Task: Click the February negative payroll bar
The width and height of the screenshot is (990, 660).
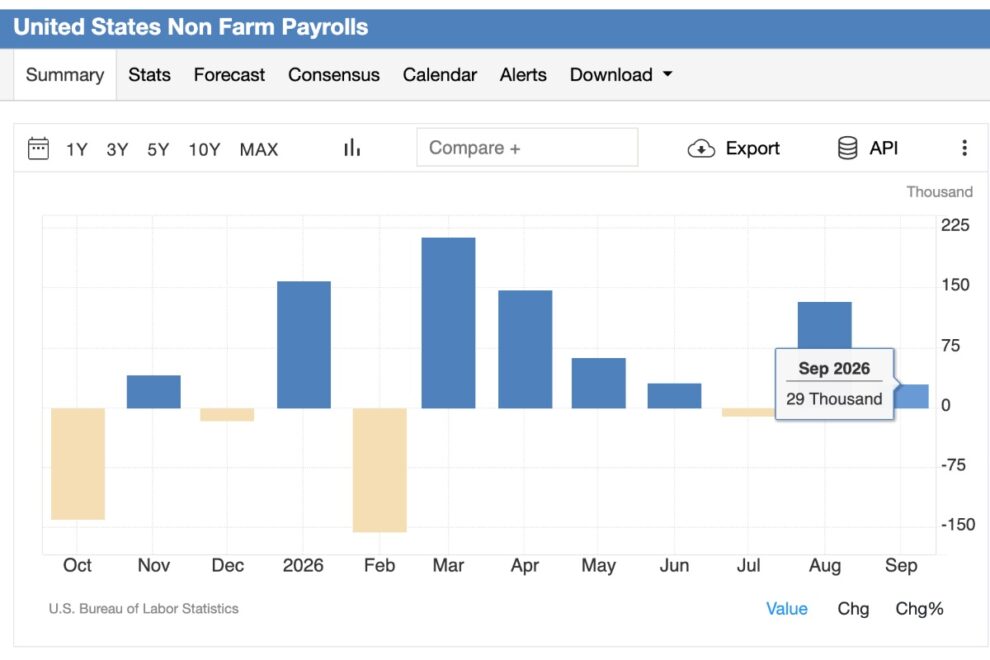Action: click(379, 470)
